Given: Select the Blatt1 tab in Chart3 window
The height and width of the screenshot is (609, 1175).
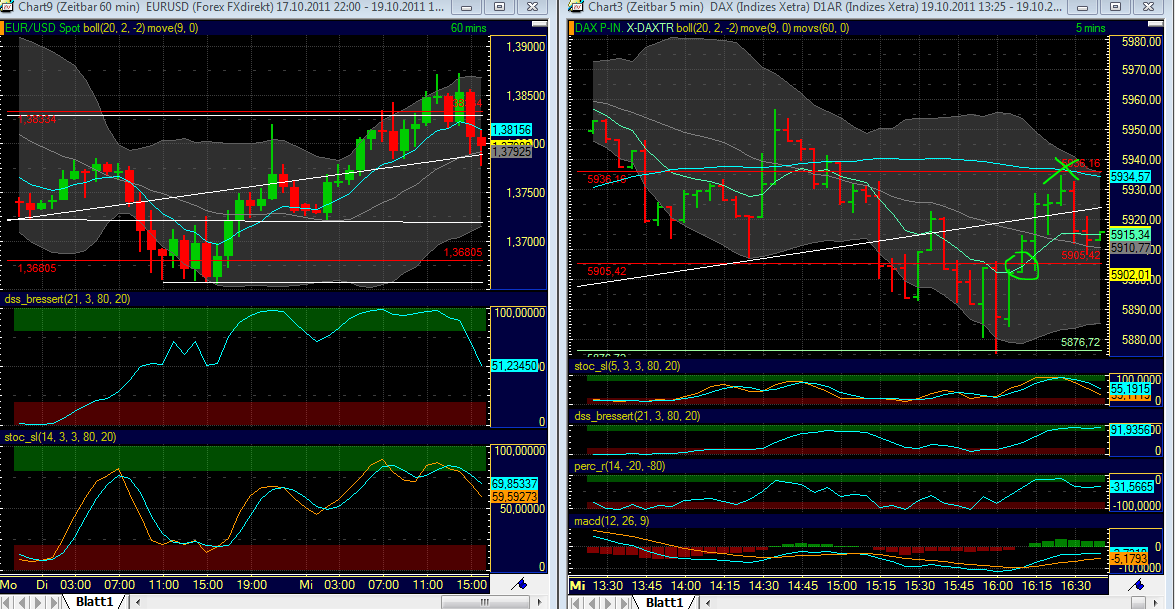Looking at the screenshot, I should click(x=665, y=602).
